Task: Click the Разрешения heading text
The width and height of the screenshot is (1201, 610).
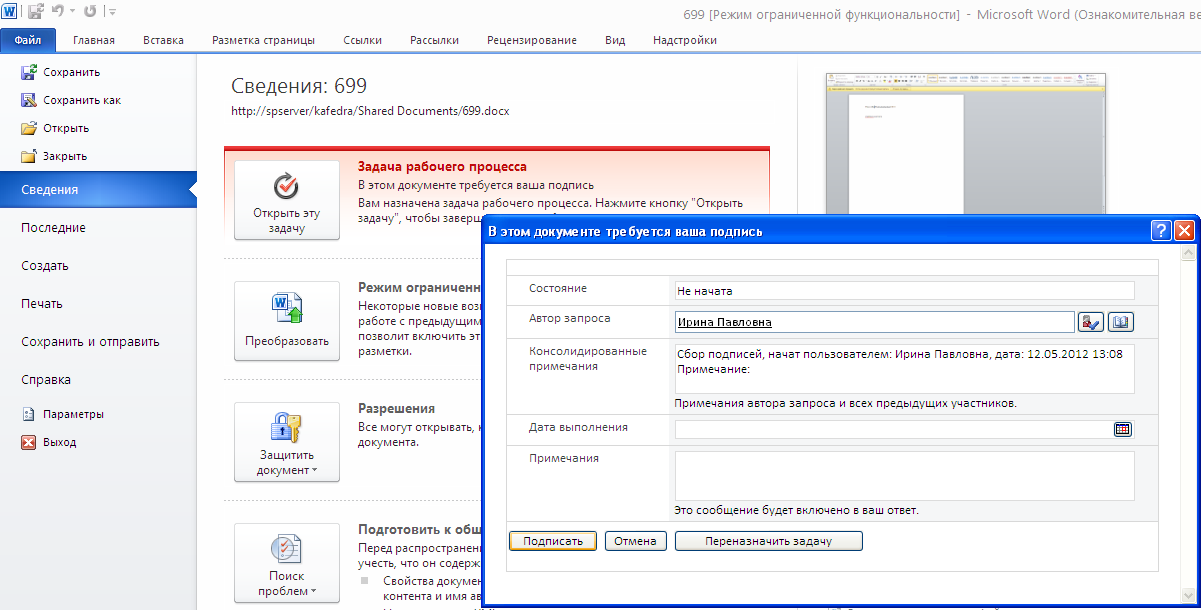Action: point(397,409)
